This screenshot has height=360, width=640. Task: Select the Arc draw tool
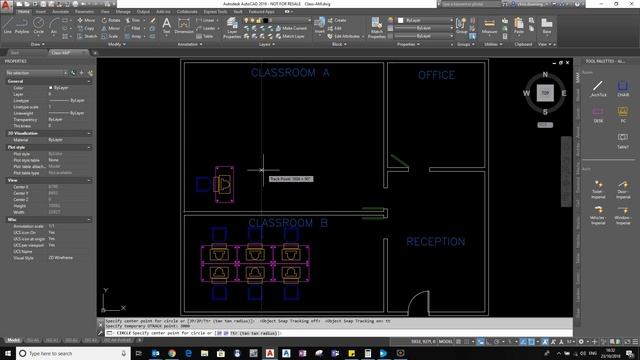coord(53,26)
